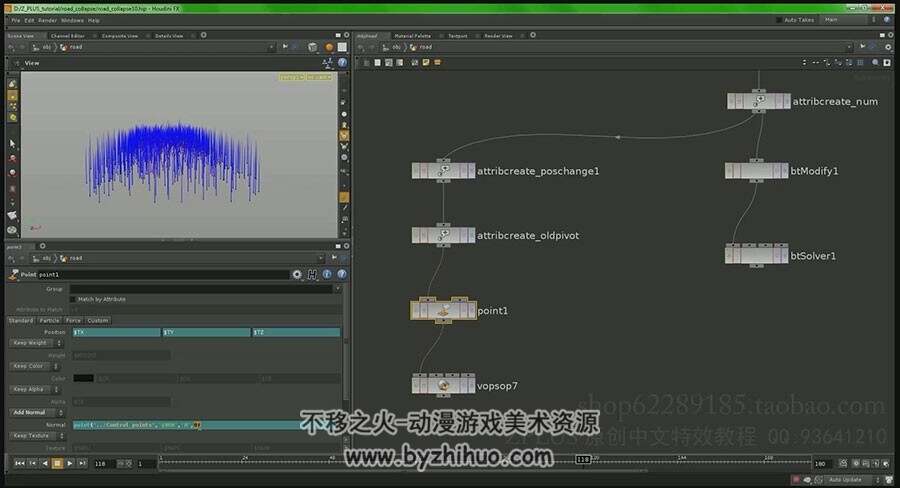Viewport: 900px width, 488px height.
Task: Toggle Match by Attribute checkbox
Action: click(x=73, y=299)
